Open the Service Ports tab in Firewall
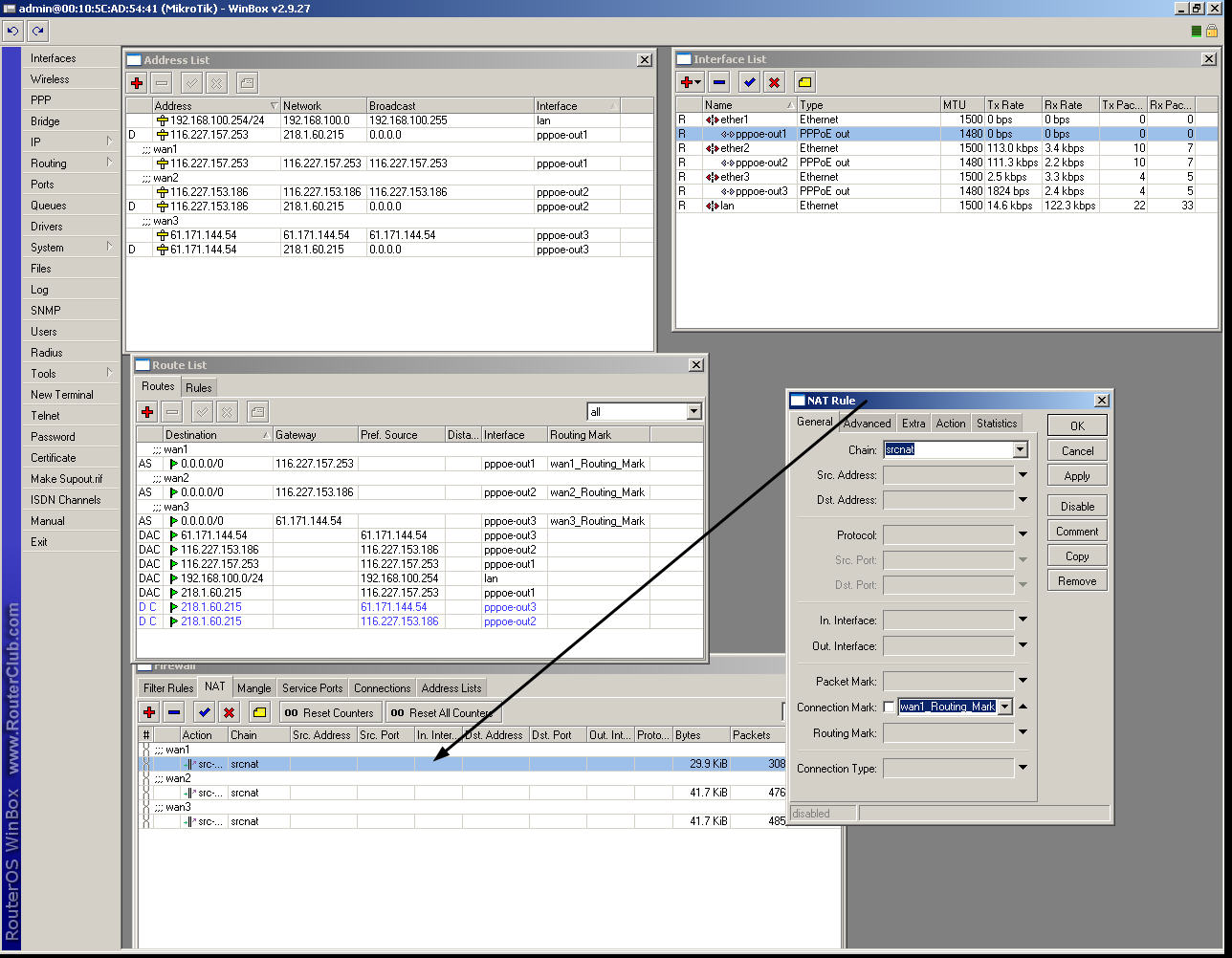Viewport: 1232px width, 958px height. (312, 688)
